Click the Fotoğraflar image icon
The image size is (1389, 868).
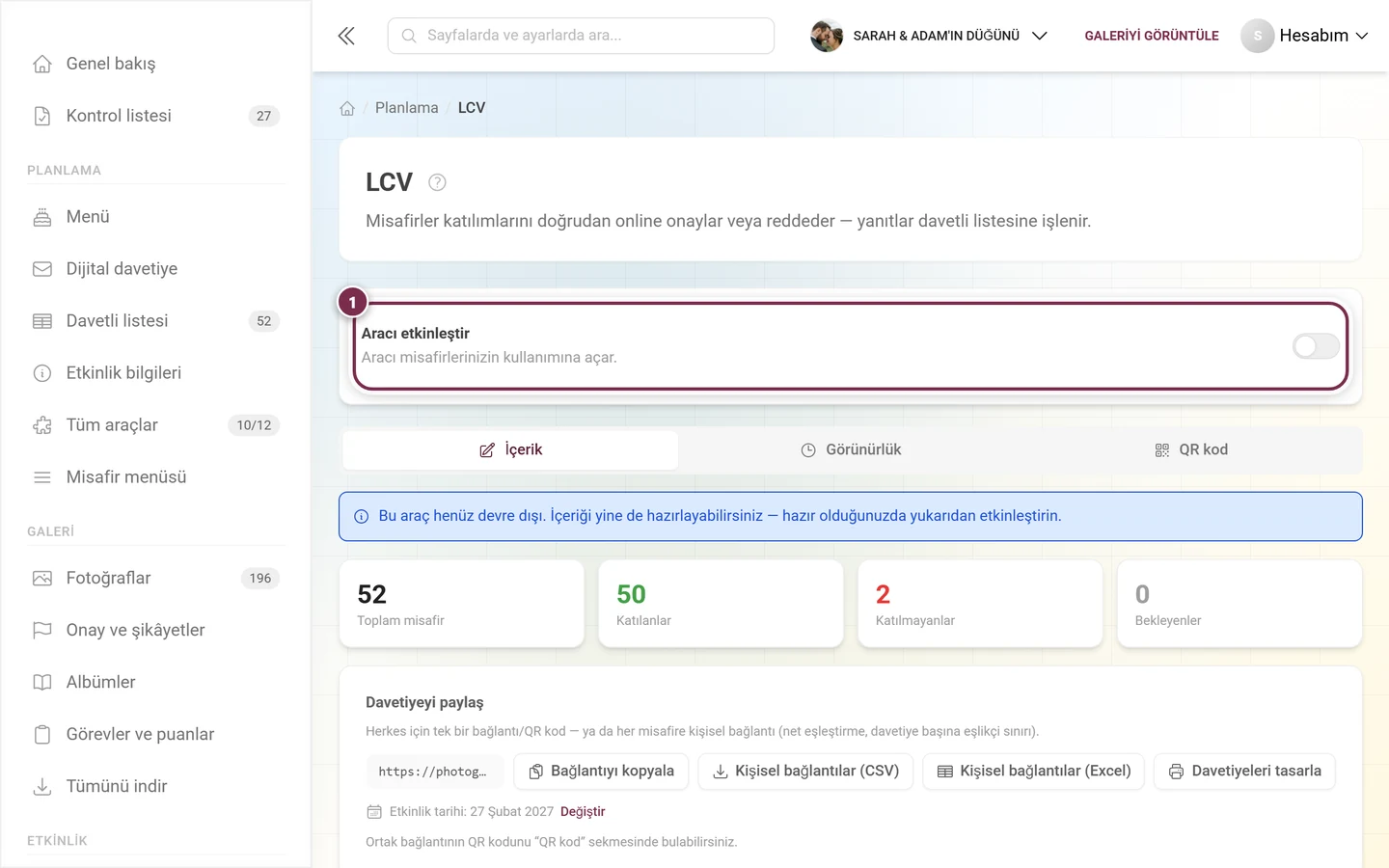point(42,579)
